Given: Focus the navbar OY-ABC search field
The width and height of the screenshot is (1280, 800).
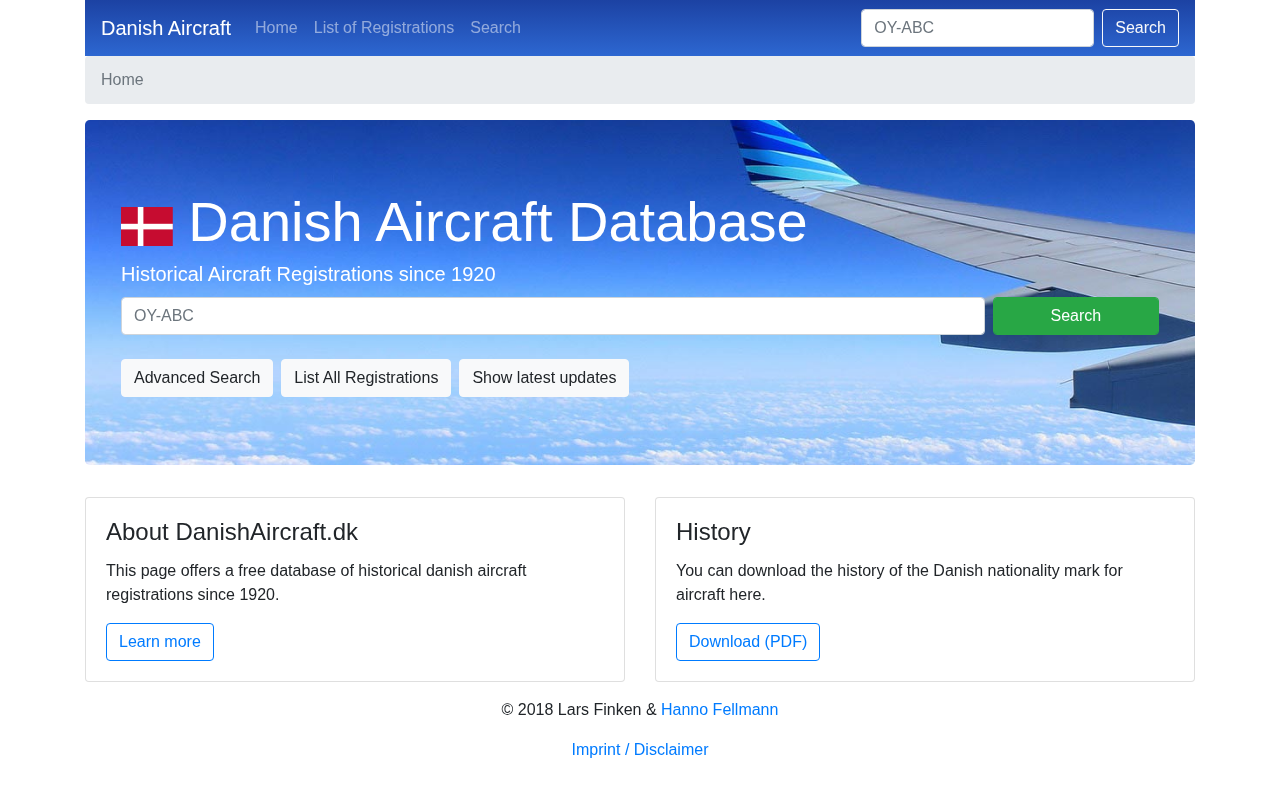Looking at the screenshot, I should click(x=977, y=28).
